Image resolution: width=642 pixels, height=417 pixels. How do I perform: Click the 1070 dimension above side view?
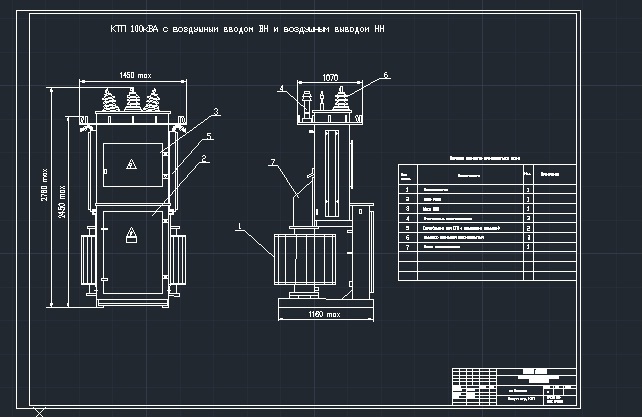330,77
